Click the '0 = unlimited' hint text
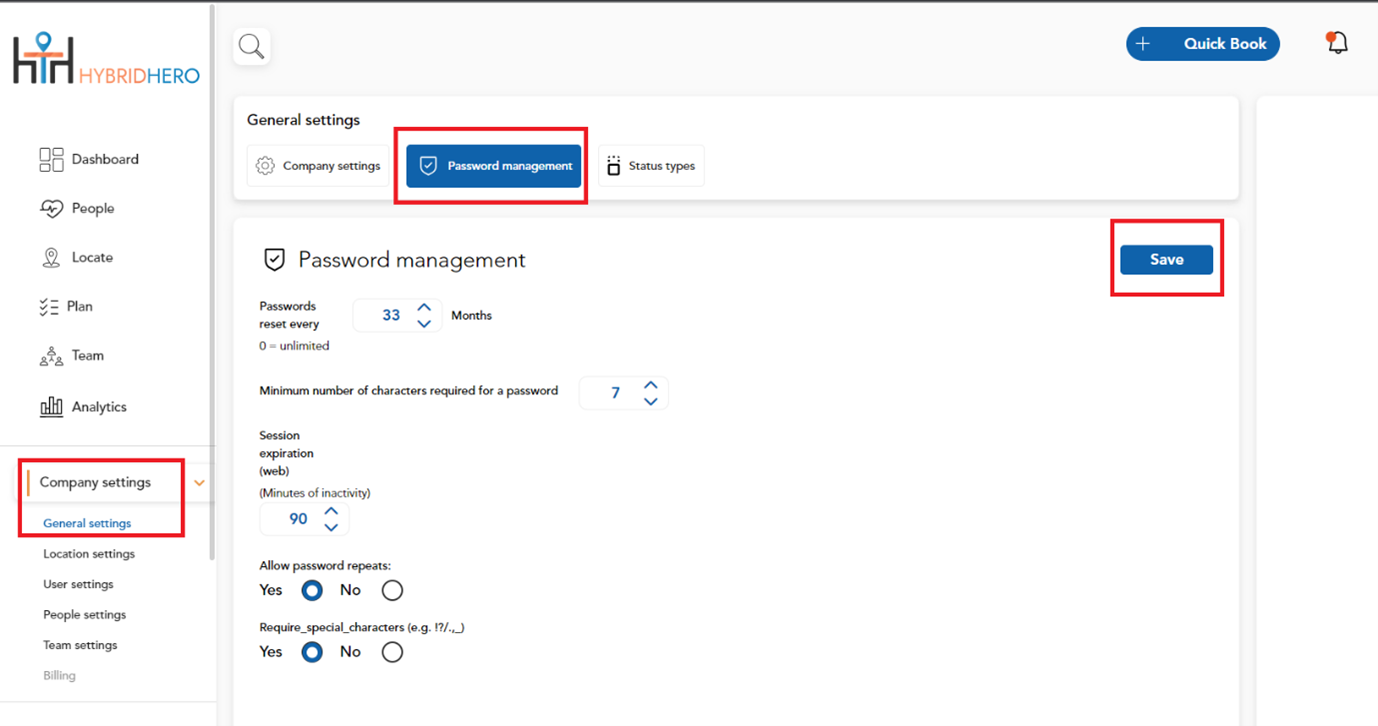This screenshot has width=1378, height=726. 294,346
